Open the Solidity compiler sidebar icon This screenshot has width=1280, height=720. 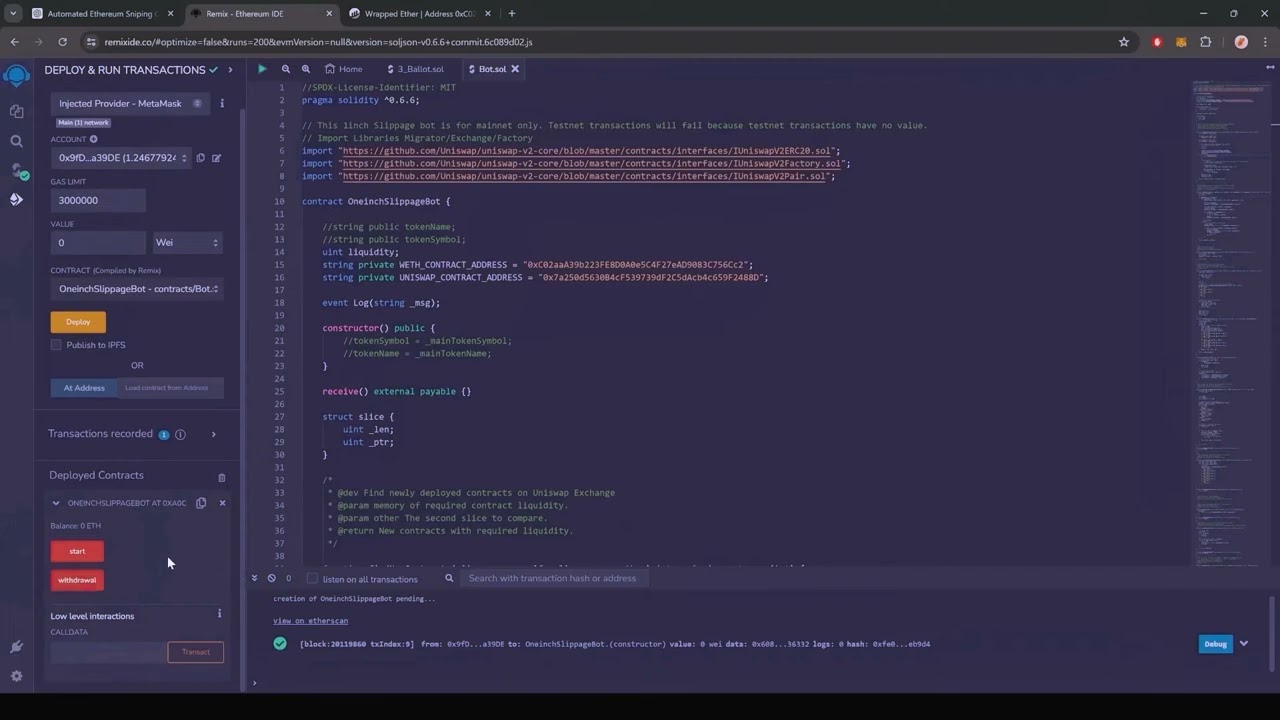click(x=16, y=170)
